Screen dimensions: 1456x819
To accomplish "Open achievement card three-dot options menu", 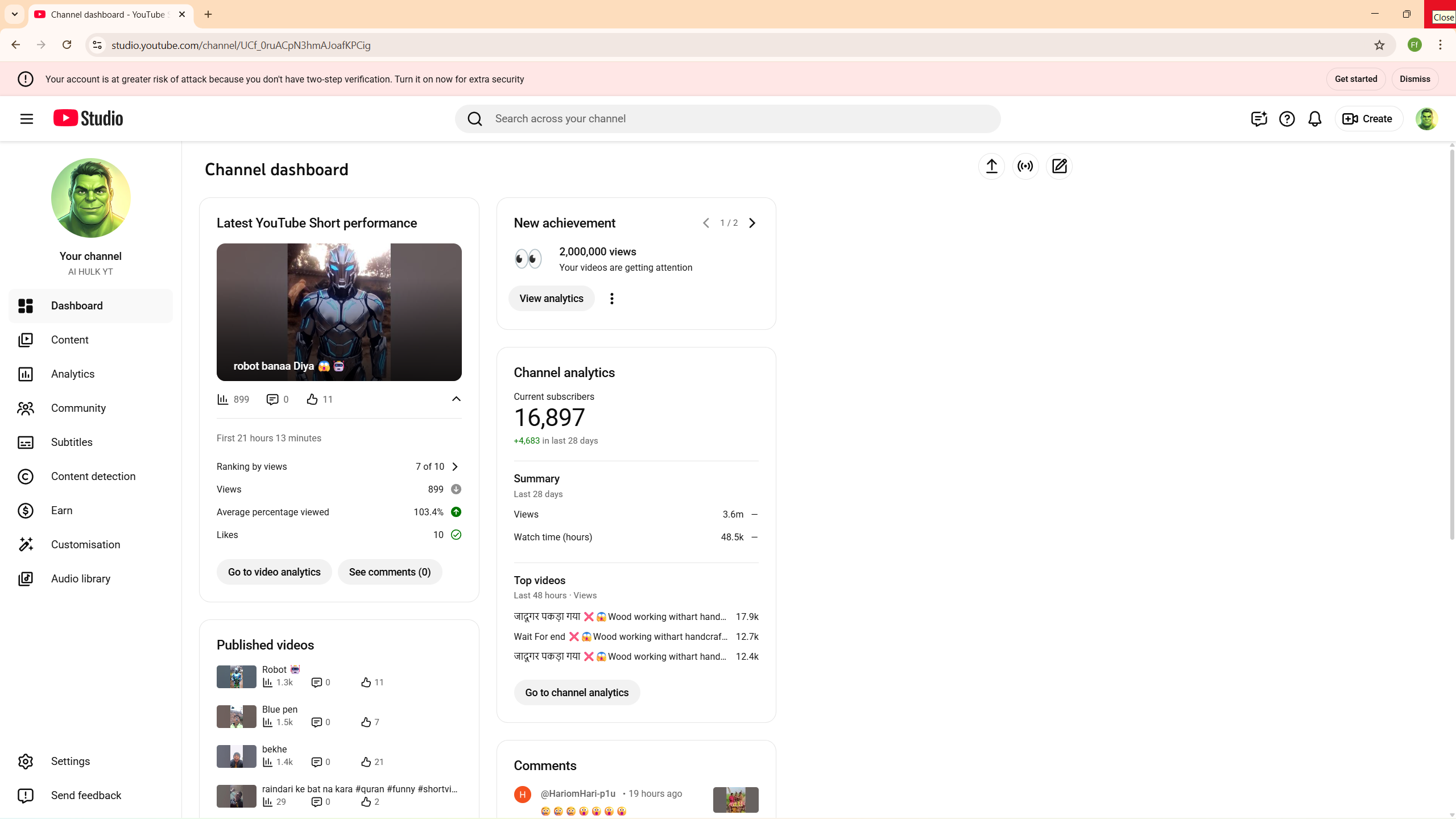I will 611,299.
